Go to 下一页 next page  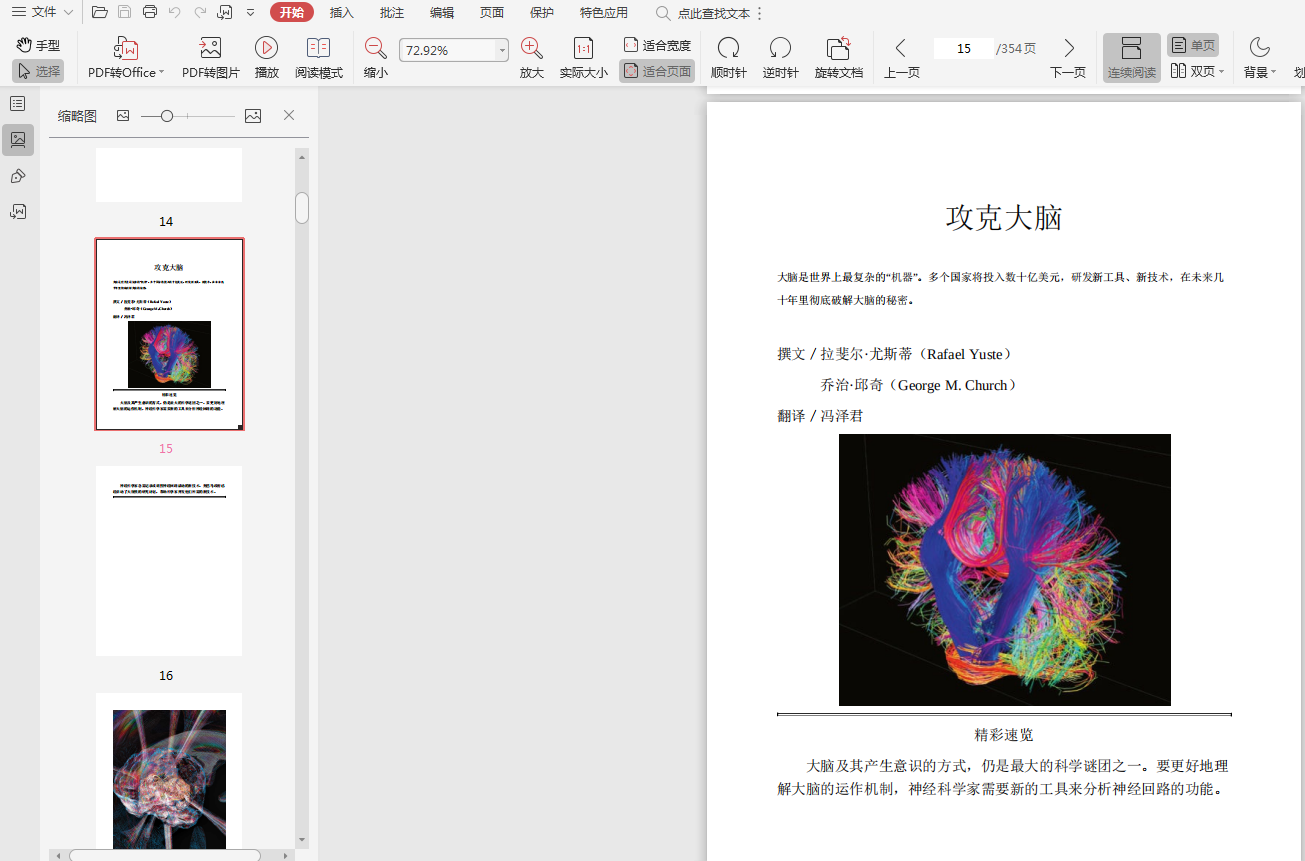pos(1068,57)
